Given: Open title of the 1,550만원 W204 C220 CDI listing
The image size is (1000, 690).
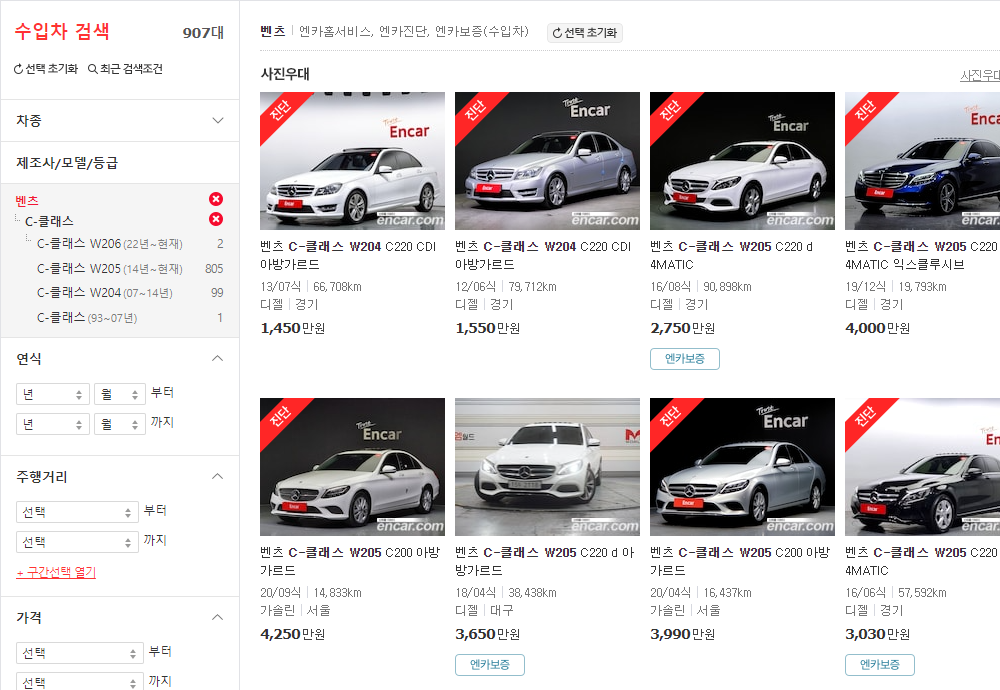Looking at the screenshot, I should (x=543, y=255).
